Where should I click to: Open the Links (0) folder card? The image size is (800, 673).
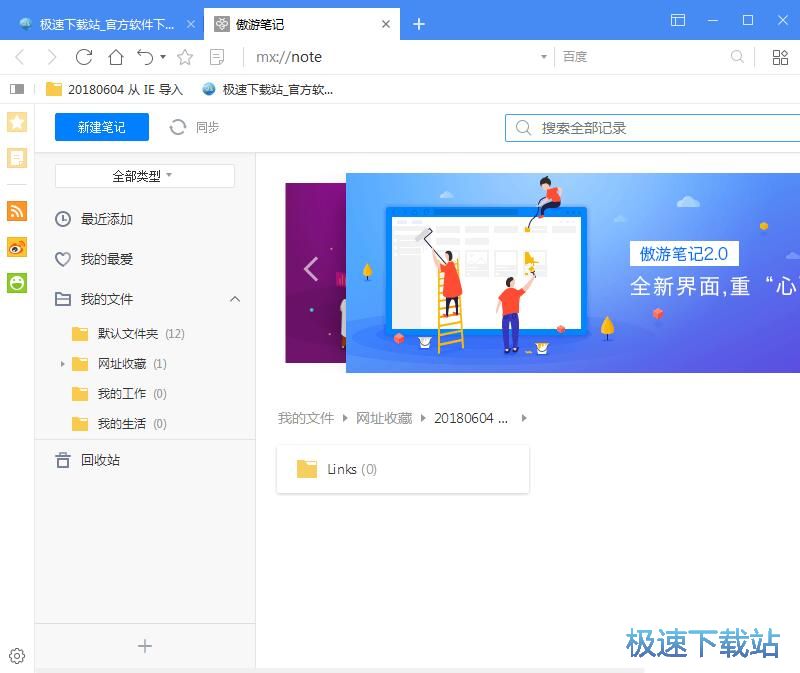[403, 469]
